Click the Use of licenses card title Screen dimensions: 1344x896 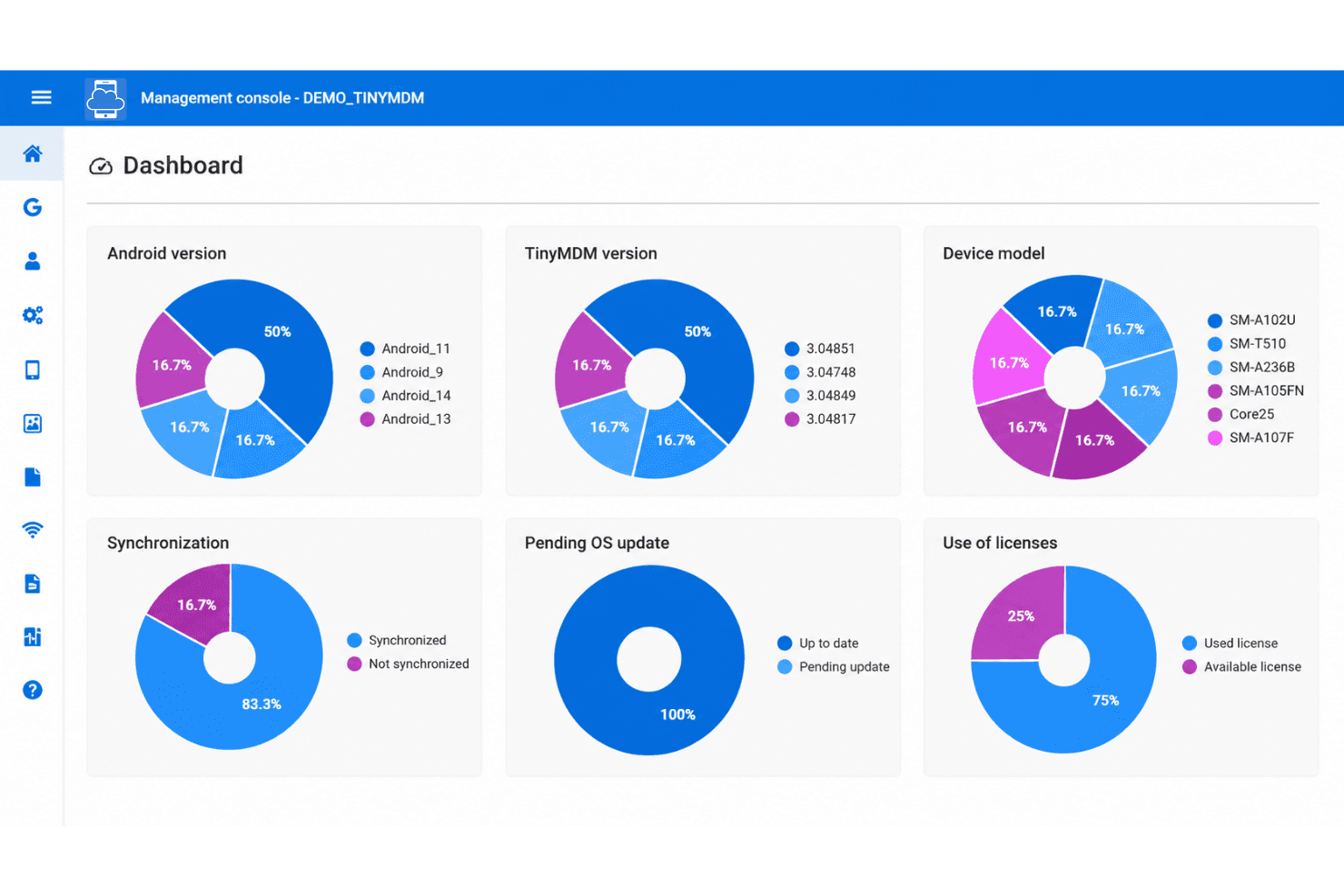point(1000,543)
